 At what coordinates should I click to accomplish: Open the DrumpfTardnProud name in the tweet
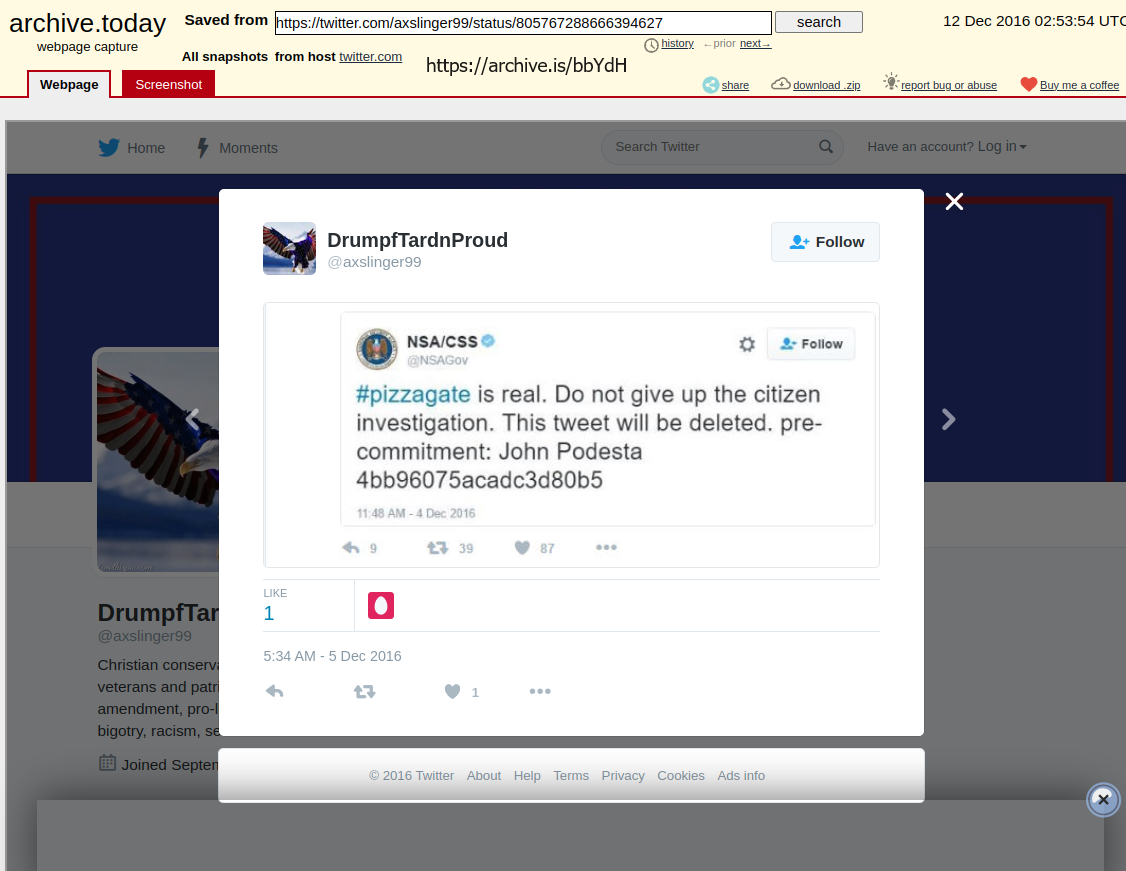point(417,240)
